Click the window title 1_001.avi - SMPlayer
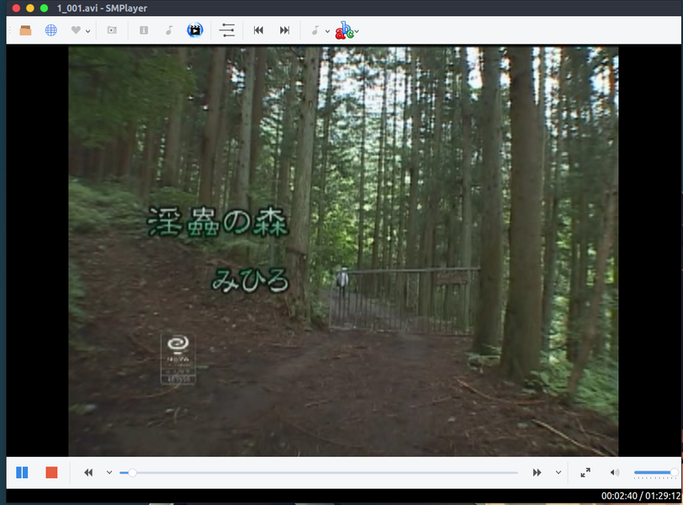Viewport: 683px width, 505px height. [102, 8]
